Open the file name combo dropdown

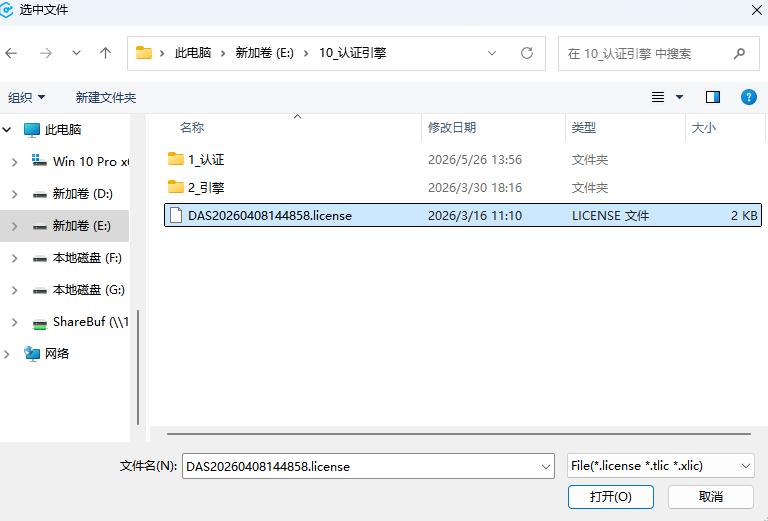click(x=546, y=467)
